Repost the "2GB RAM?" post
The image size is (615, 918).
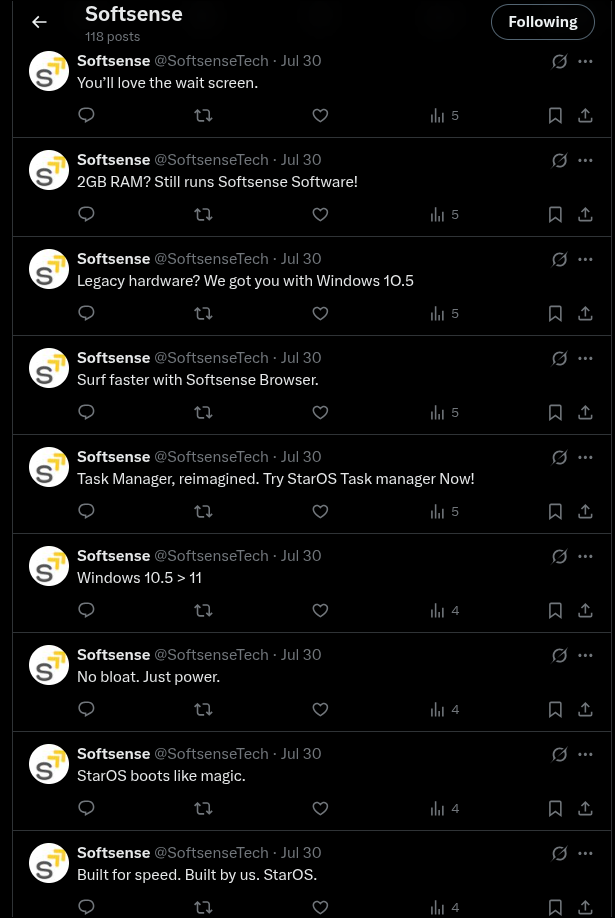tap(203, 215)
